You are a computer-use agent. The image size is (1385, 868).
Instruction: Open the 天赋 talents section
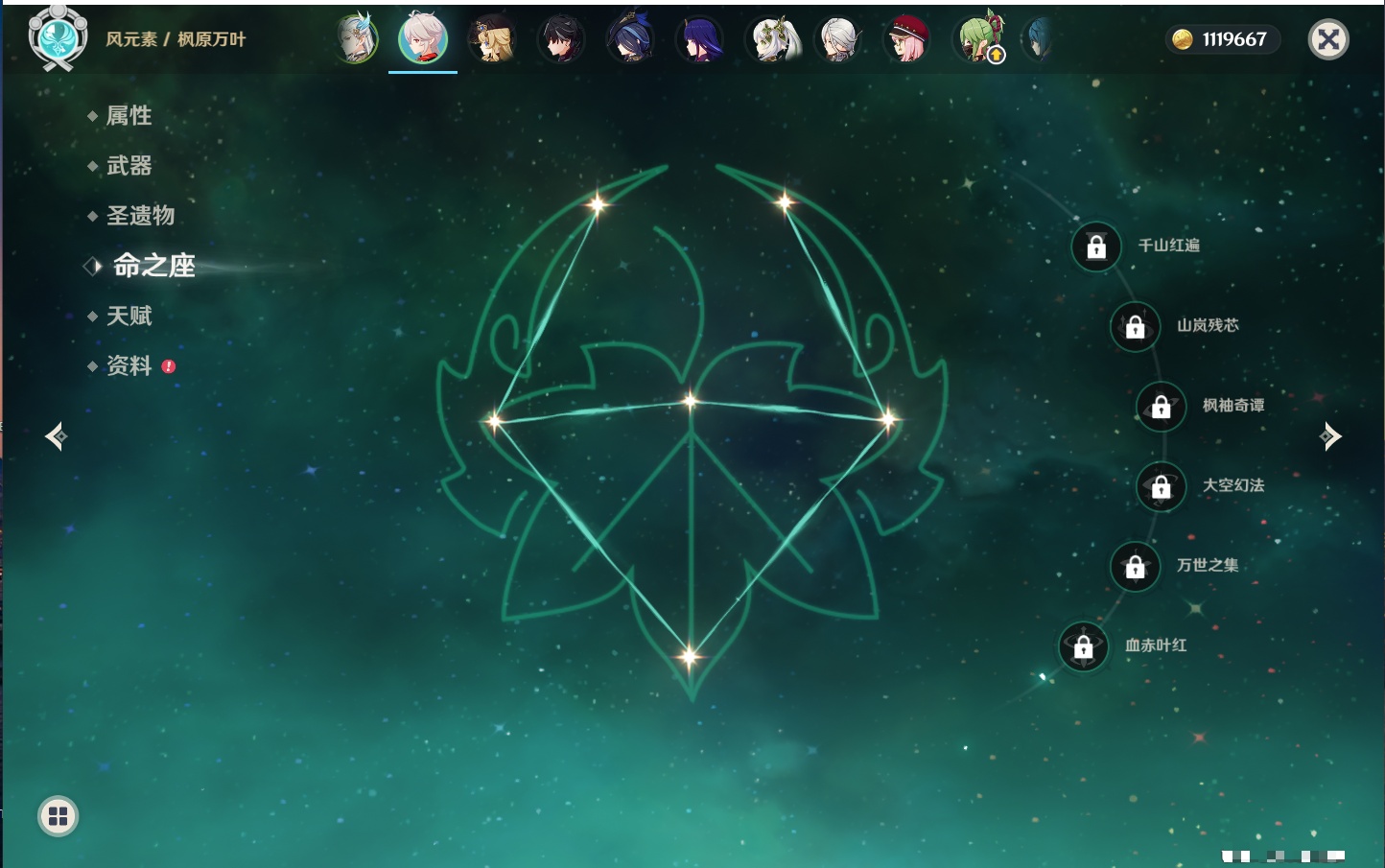[129, 316]
